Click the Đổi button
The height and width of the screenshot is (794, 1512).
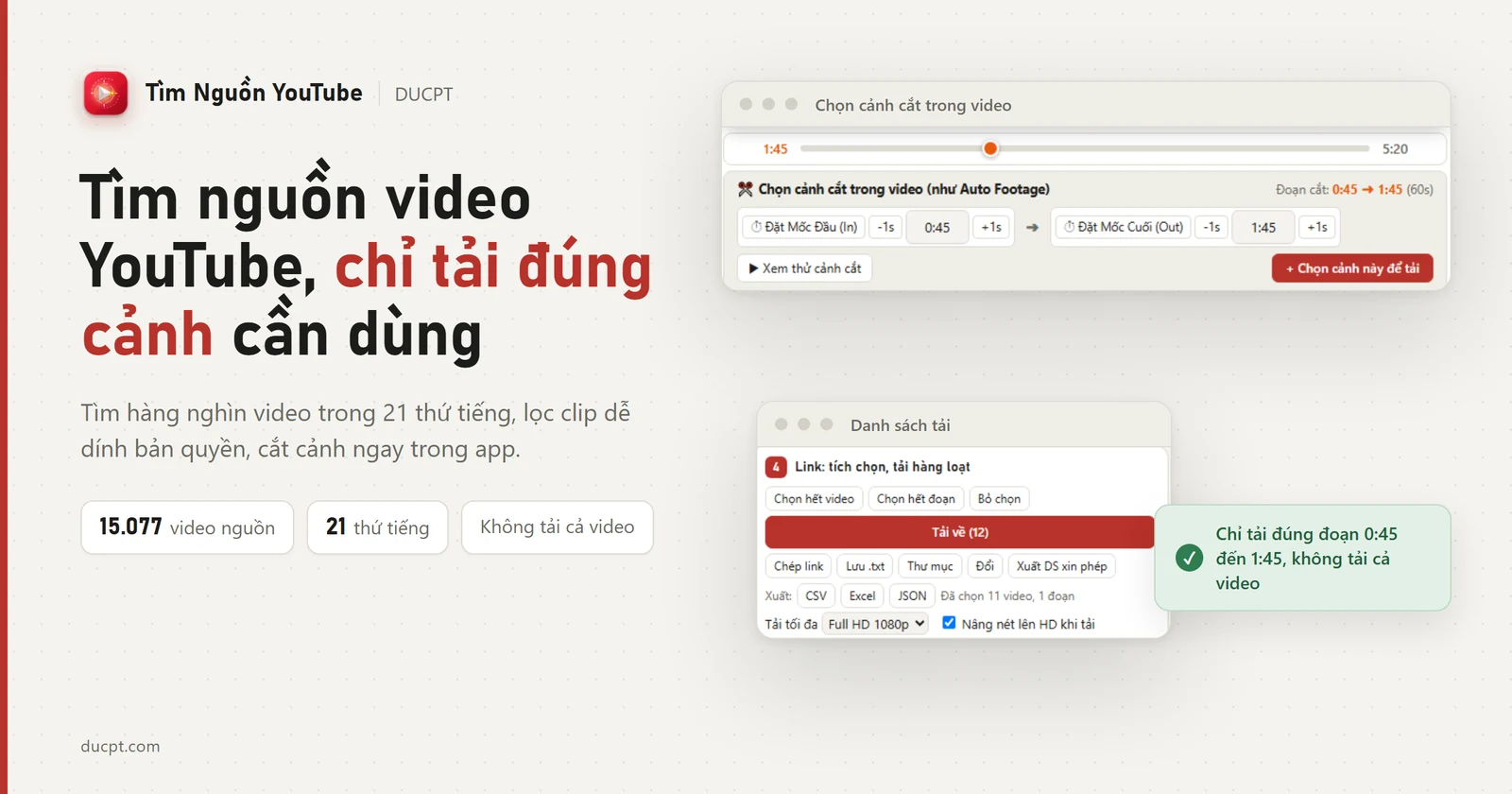[985, 566]
